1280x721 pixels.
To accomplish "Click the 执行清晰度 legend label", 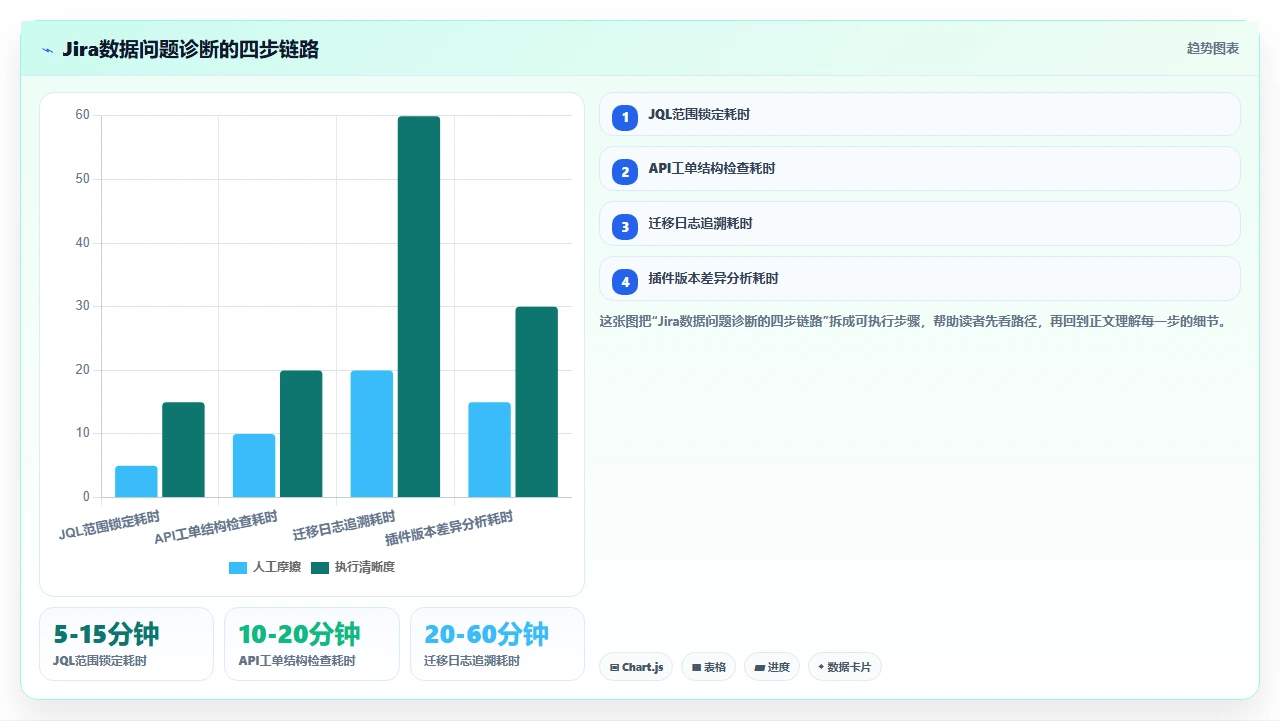I will point(365,568).
